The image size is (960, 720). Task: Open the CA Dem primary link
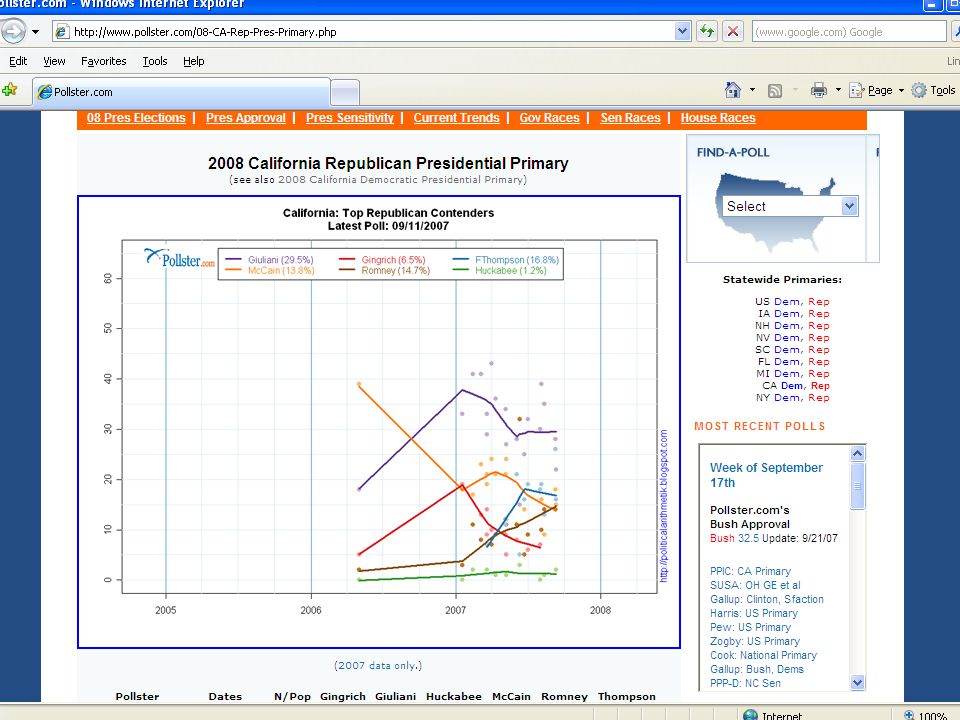[x=791, y=386]
